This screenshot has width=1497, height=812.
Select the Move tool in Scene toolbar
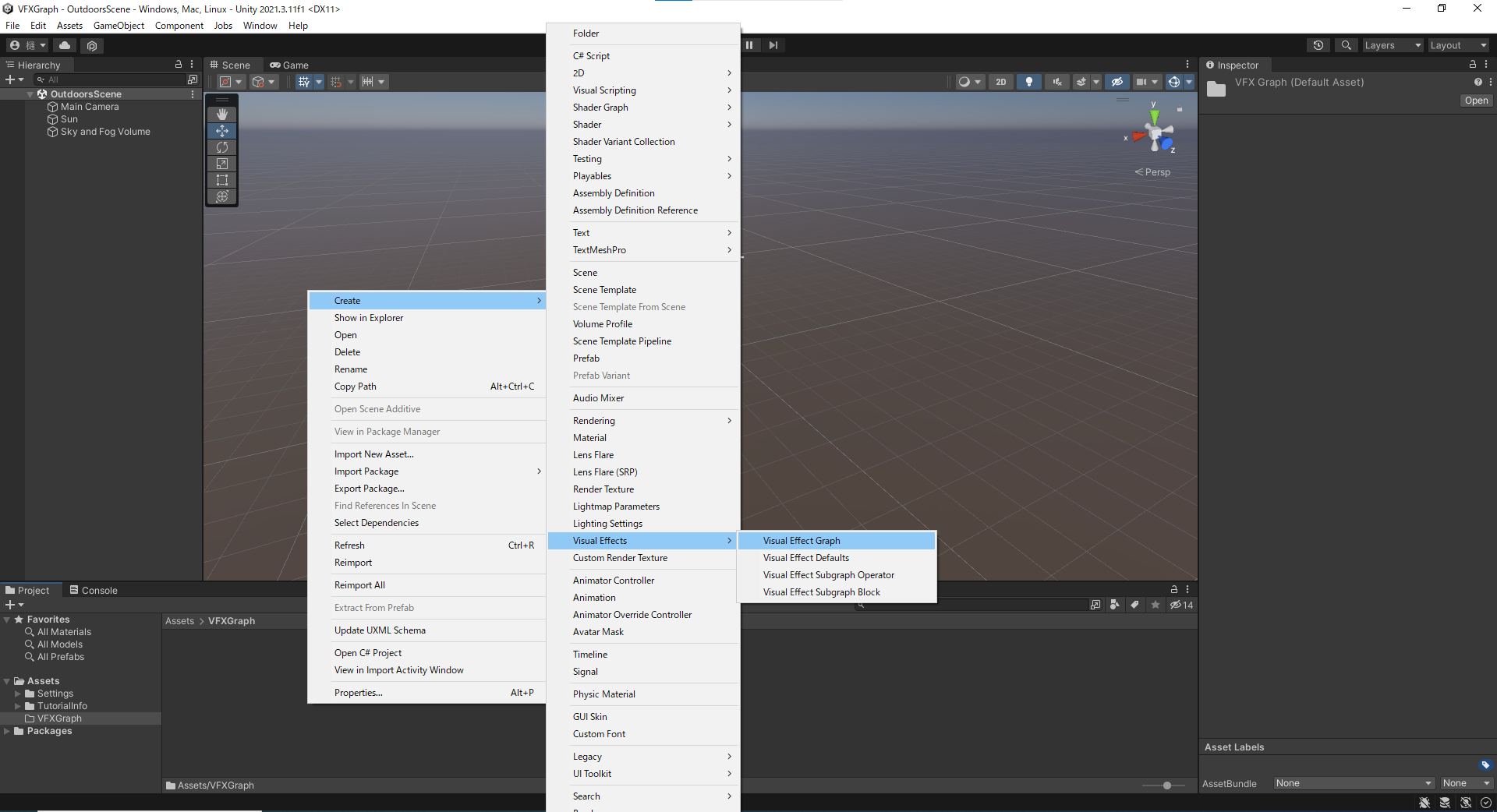point(222,131)
